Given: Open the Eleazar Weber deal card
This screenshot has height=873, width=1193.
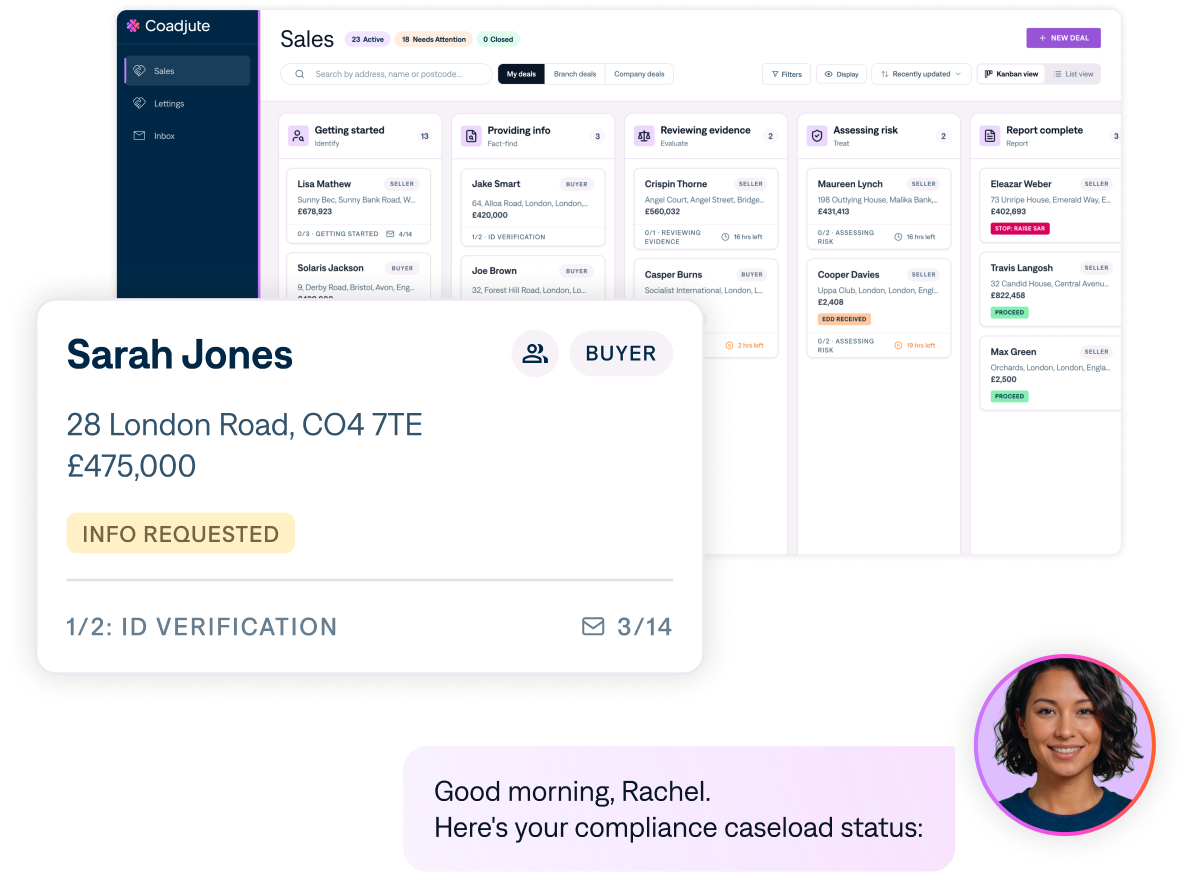Looking at the screenshot, I should pyautogui.click(x=1050, y=206).
